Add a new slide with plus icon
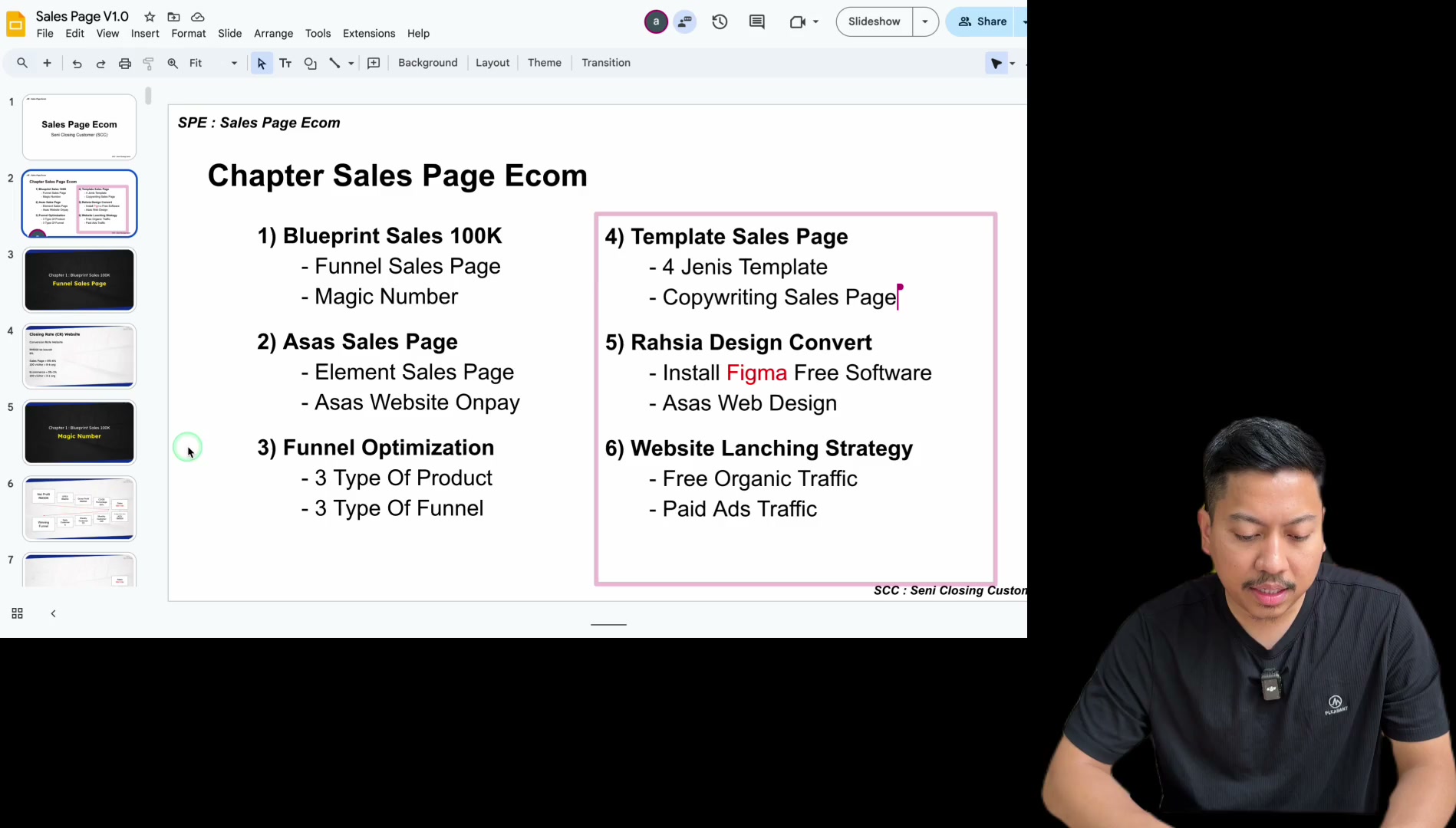 tap(47, 63)
